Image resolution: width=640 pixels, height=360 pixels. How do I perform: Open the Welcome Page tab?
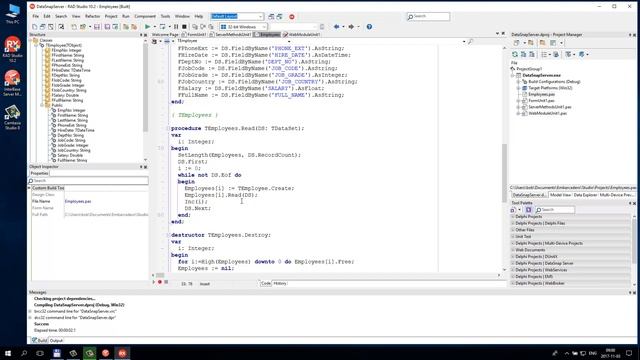(165, 35)
